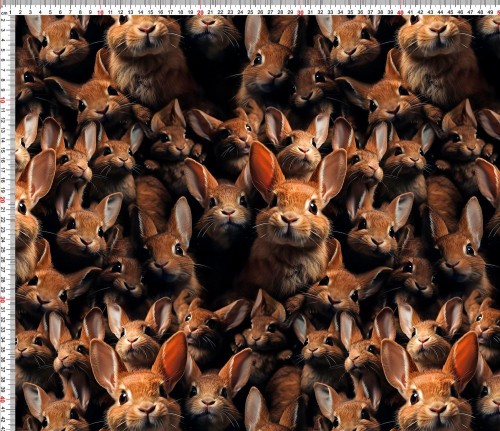Click the red 30 mark on top ruler
The width and height of the screenshot is (500, 431).
point(300,13)
